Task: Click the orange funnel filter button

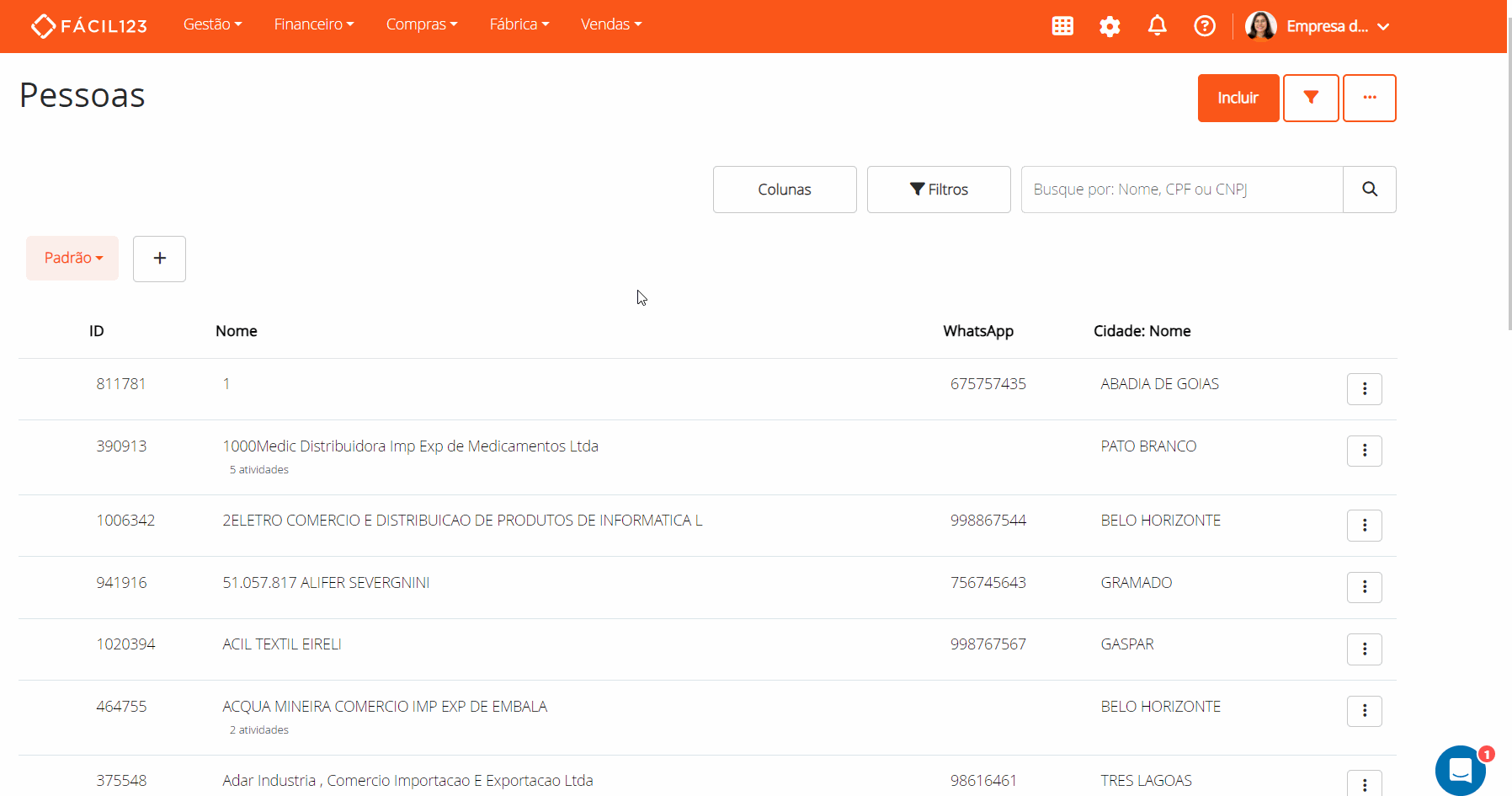Action: point(1310,98)
